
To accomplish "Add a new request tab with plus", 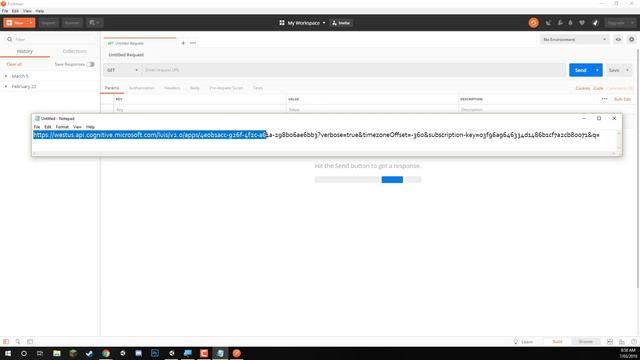I will pyautogui.click(x=183, y=43).
